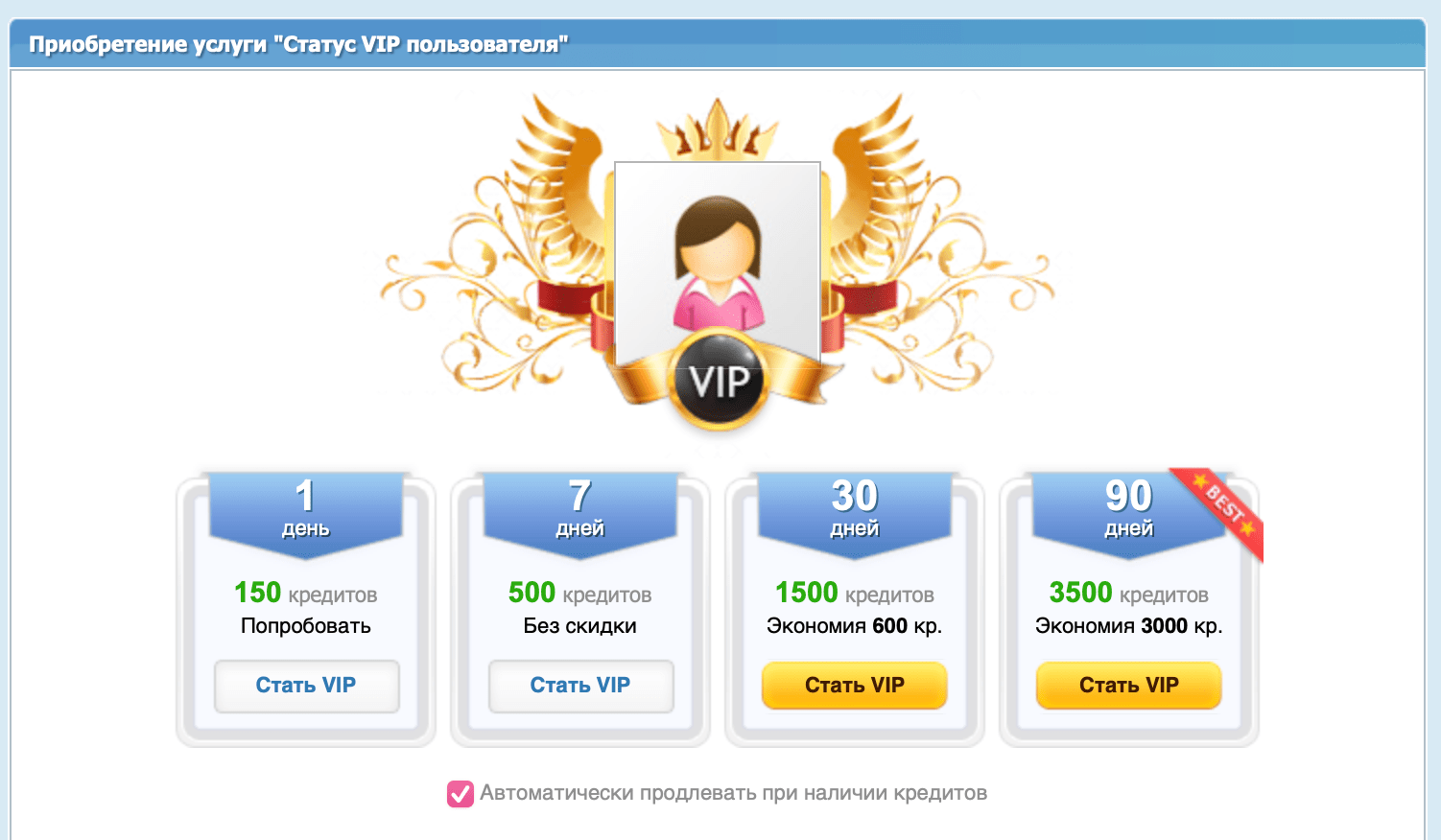Click the Автоматически продлевать label text
The height and width of the screenshot is (840, 1441).
click(733, 793)
